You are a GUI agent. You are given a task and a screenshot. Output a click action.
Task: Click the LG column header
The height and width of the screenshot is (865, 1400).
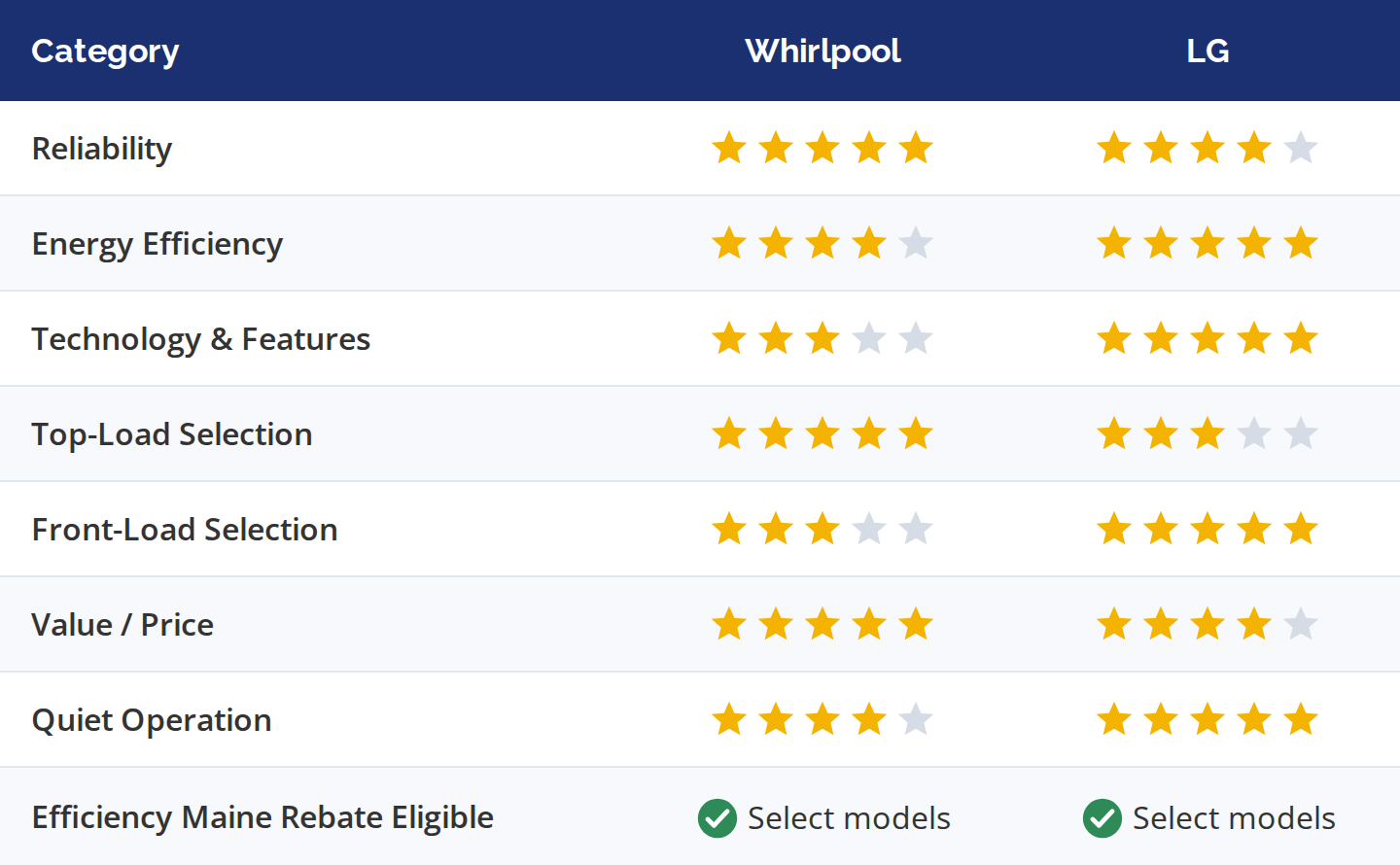click(x=1207, y=52)
